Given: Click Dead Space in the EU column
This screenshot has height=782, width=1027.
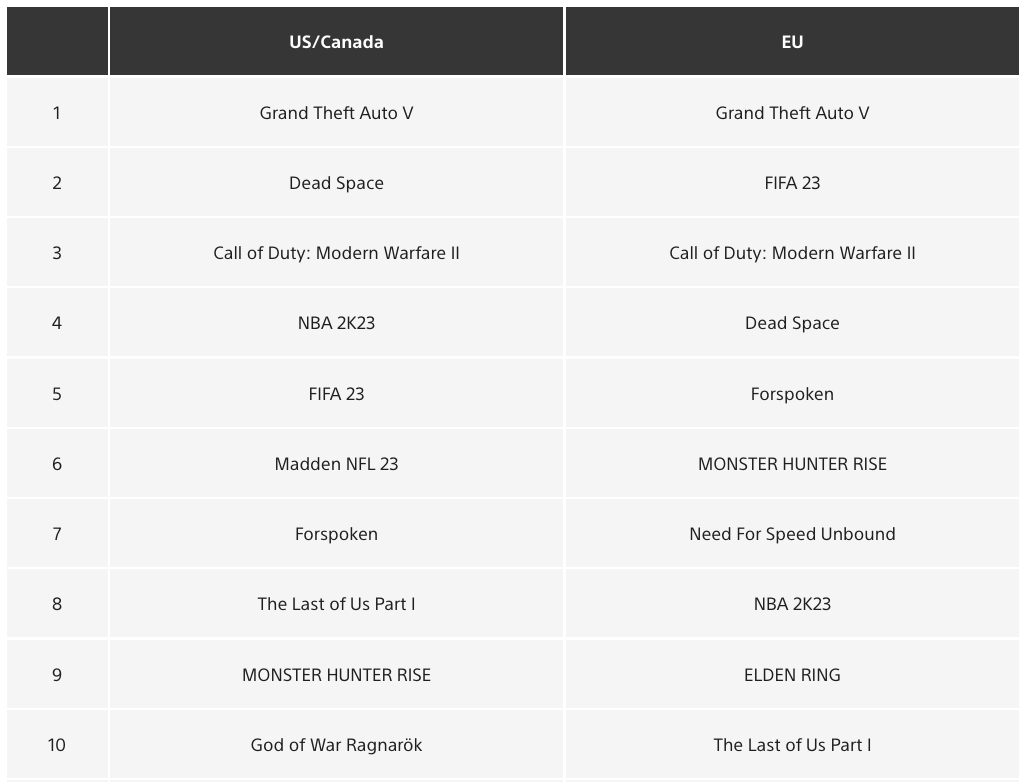Looking at the screenshot, I should point(792,323).
